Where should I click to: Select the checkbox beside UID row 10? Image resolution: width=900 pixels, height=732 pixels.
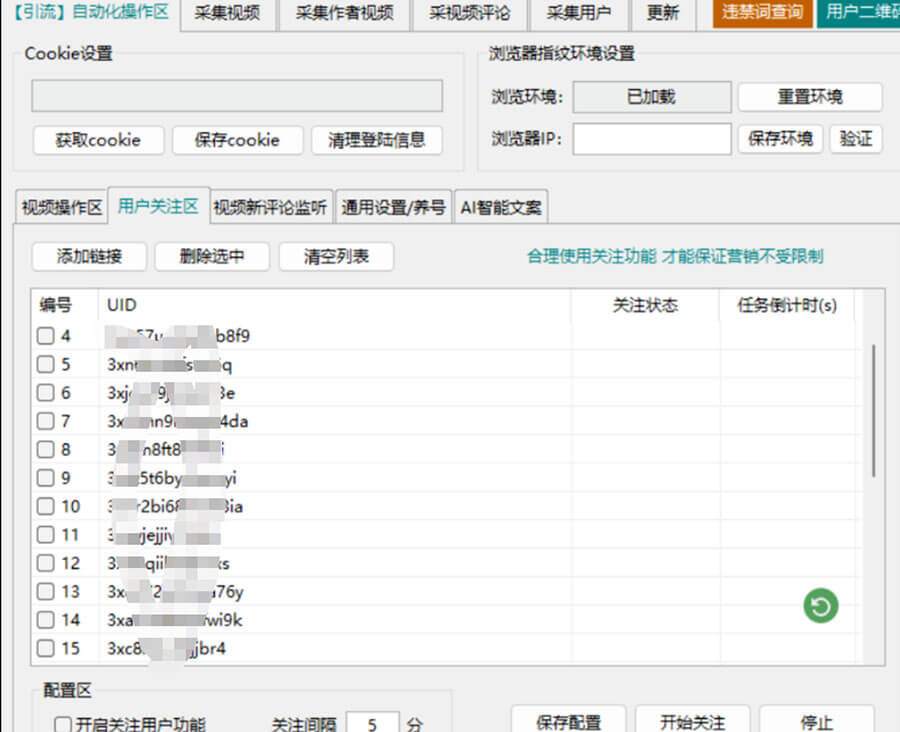[47, 507]
